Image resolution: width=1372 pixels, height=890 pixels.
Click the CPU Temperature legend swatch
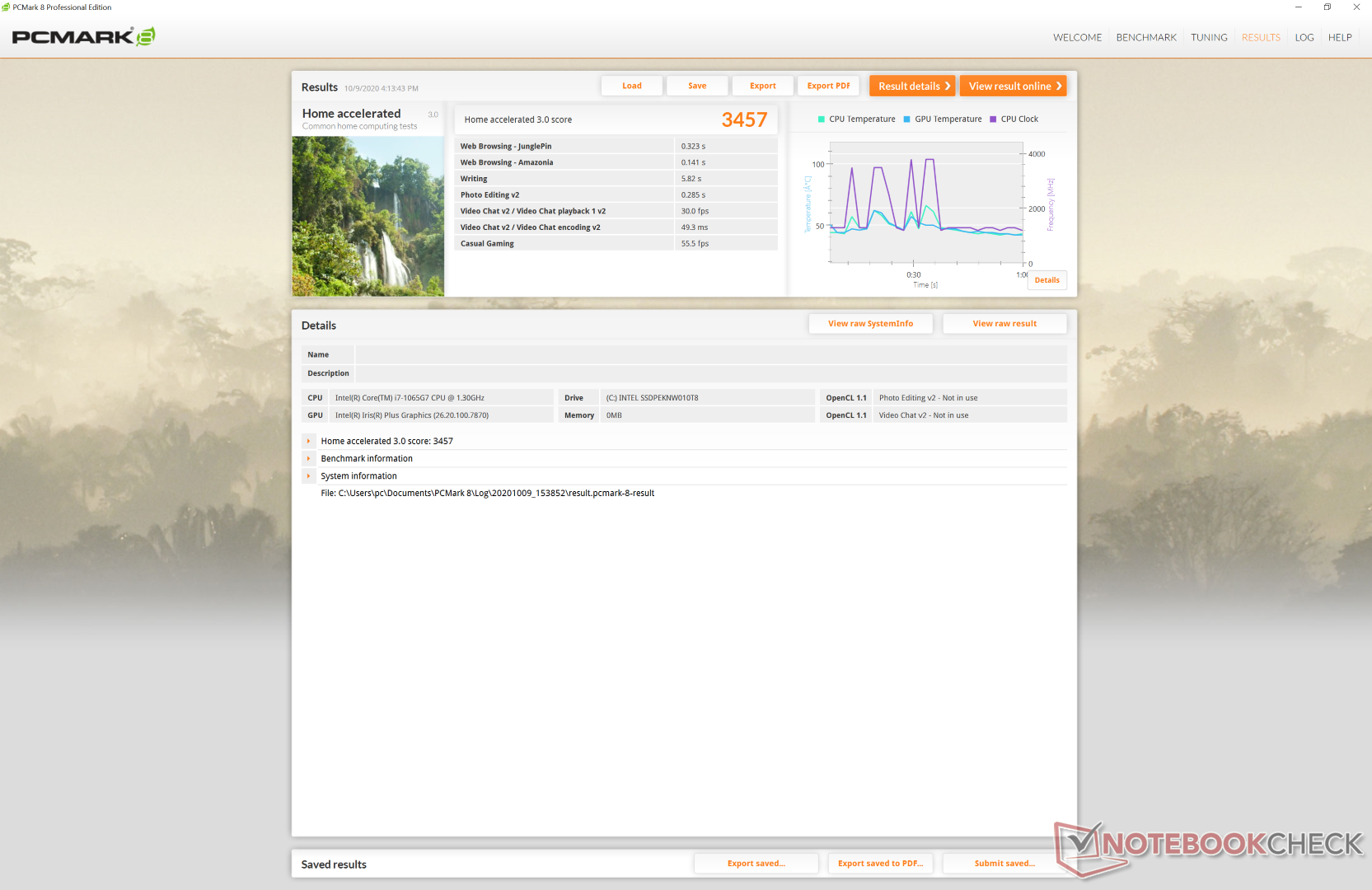point(821,119)
